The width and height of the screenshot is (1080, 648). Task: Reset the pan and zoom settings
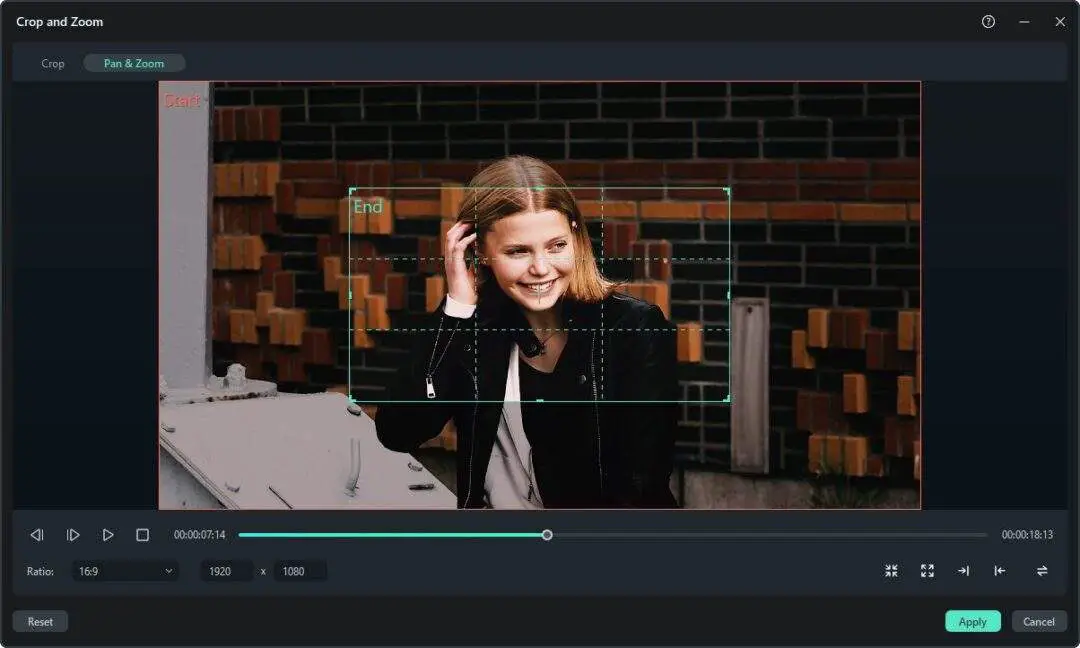click(40, 621)
